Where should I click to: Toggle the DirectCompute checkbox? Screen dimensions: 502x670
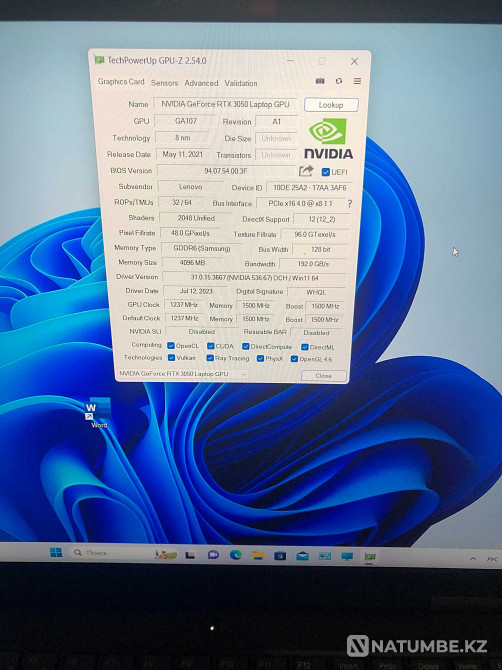246,346
